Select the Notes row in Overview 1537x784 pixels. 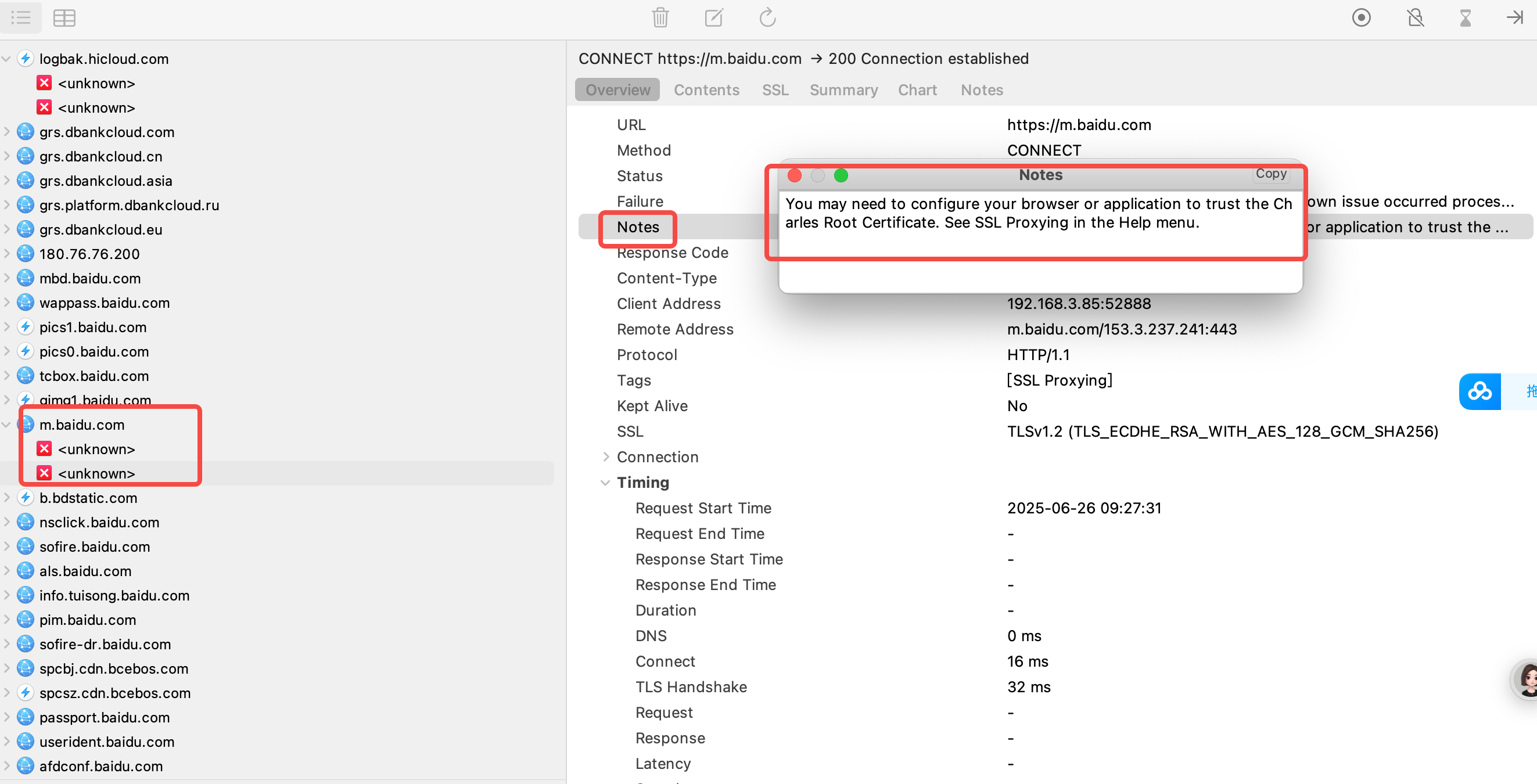click(x=637, y=227)
